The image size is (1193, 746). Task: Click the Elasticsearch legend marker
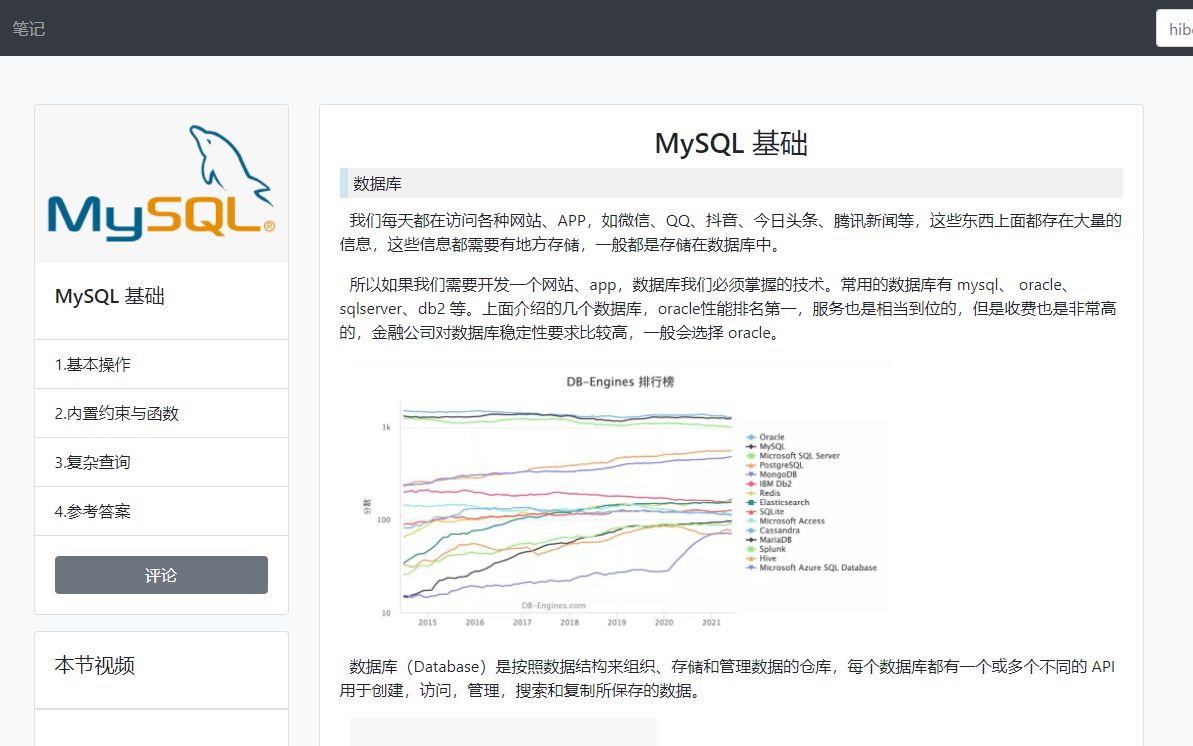pyautogui.click(x=750, y=502)
